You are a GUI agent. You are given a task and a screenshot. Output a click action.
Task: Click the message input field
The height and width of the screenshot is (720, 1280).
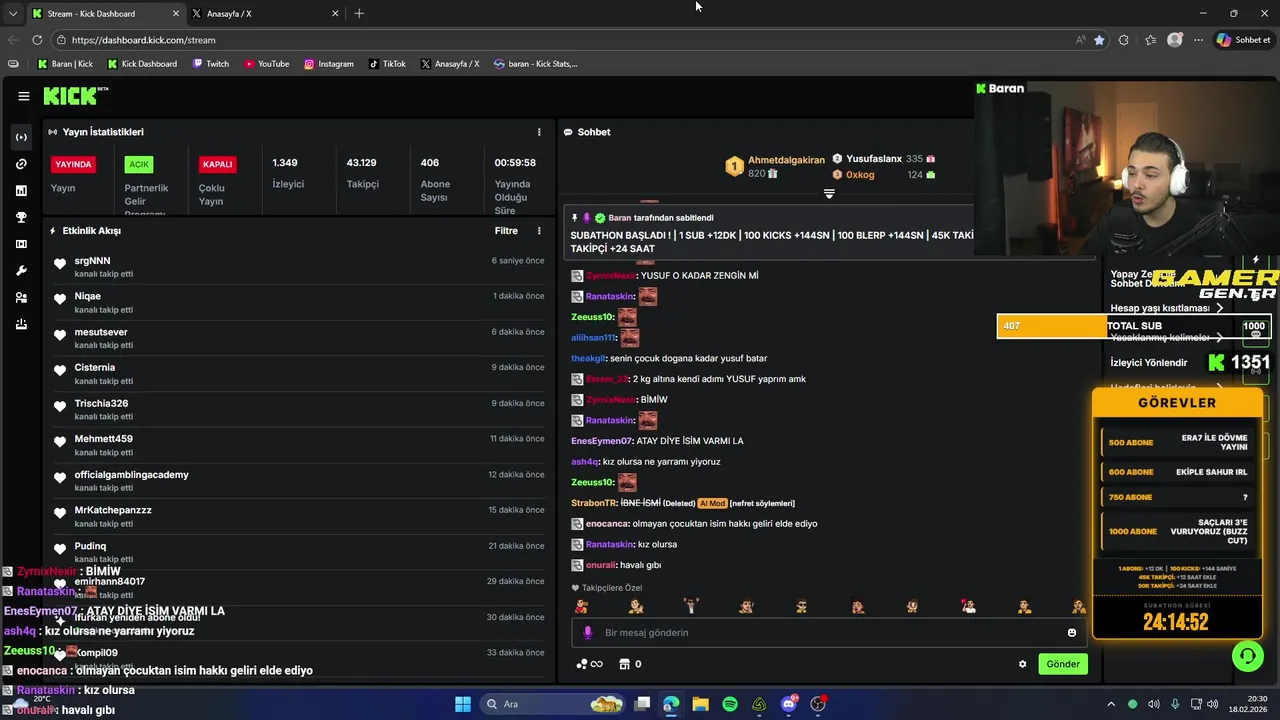[830, 633]
